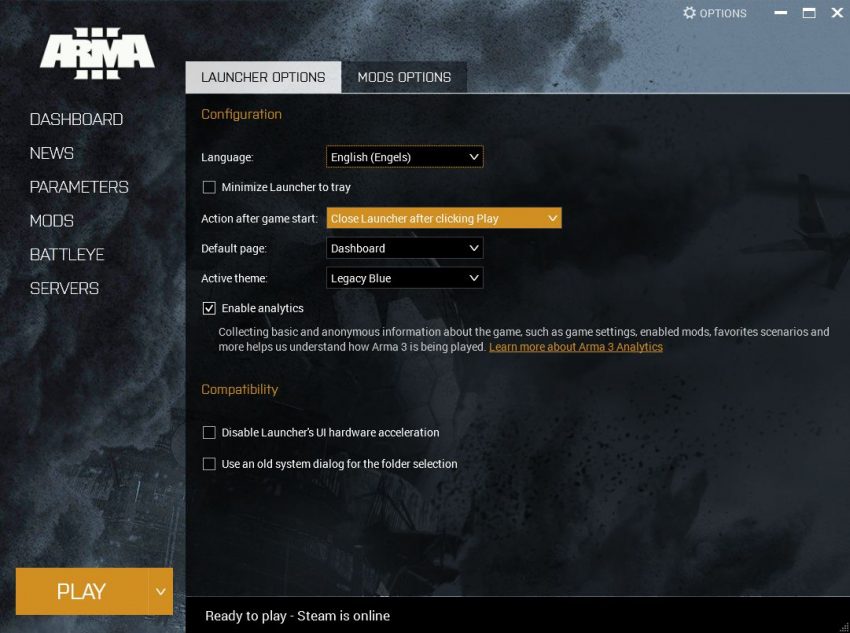The width and height of the screenshot is (850, 633).
Task: Select the LAUNCHER OPTIONS tab
Action: pos(263,76)
